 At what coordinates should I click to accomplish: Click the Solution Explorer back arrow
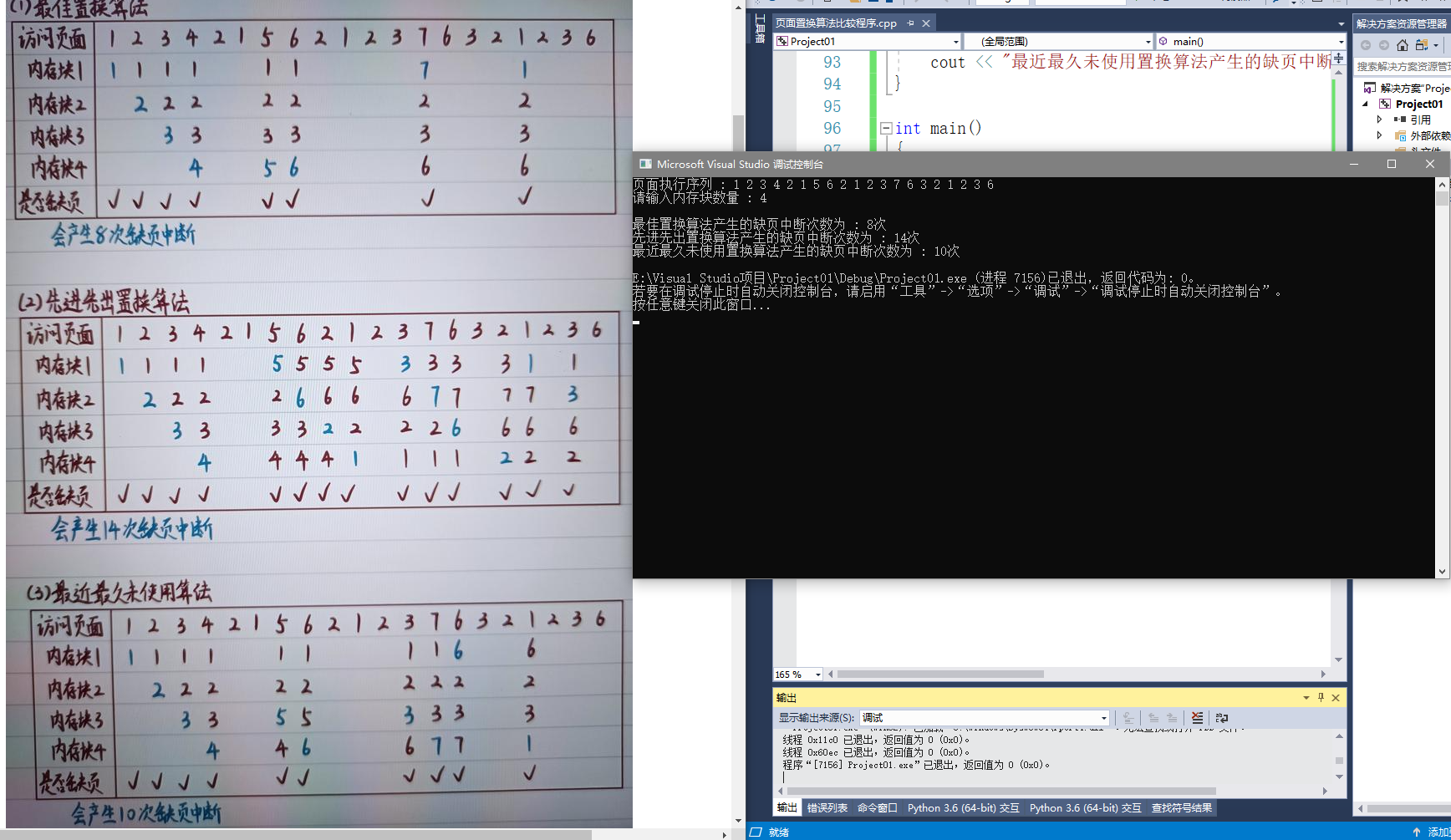coord(1366,45)
